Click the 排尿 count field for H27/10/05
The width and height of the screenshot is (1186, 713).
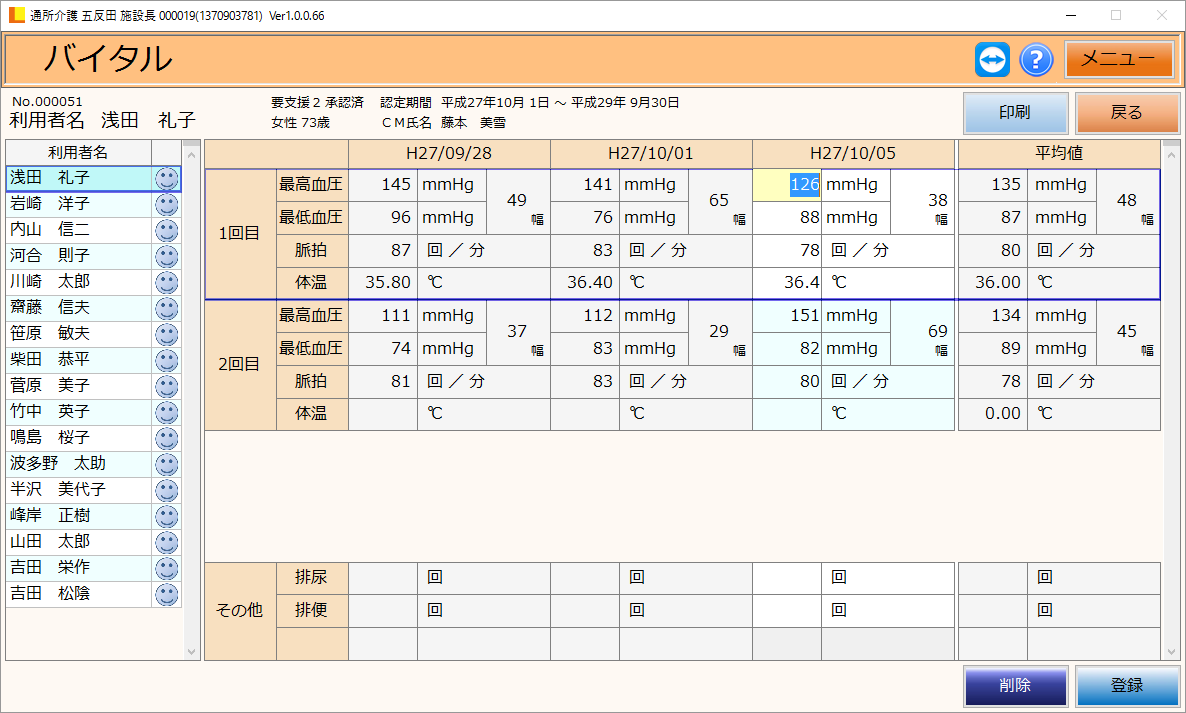pos(787,578)
